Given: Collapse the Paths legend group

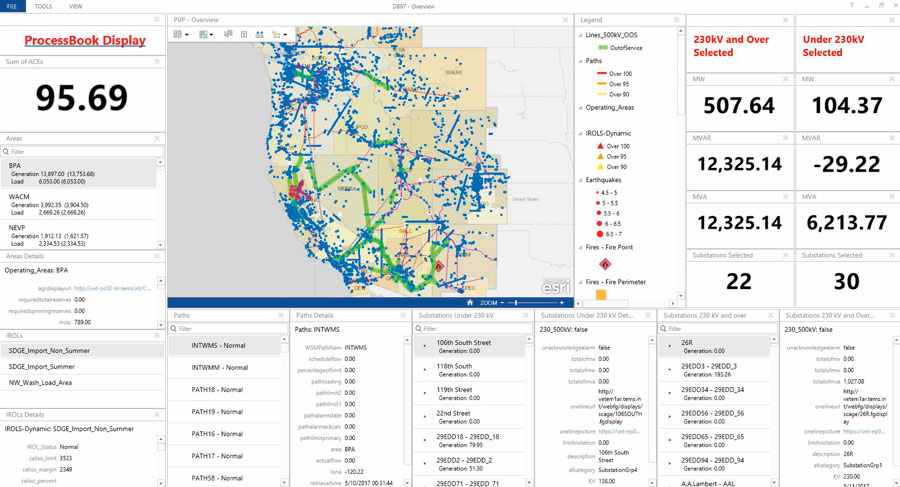Looking at the screenshot, I should pyautogui.click(x=580, y=61).
